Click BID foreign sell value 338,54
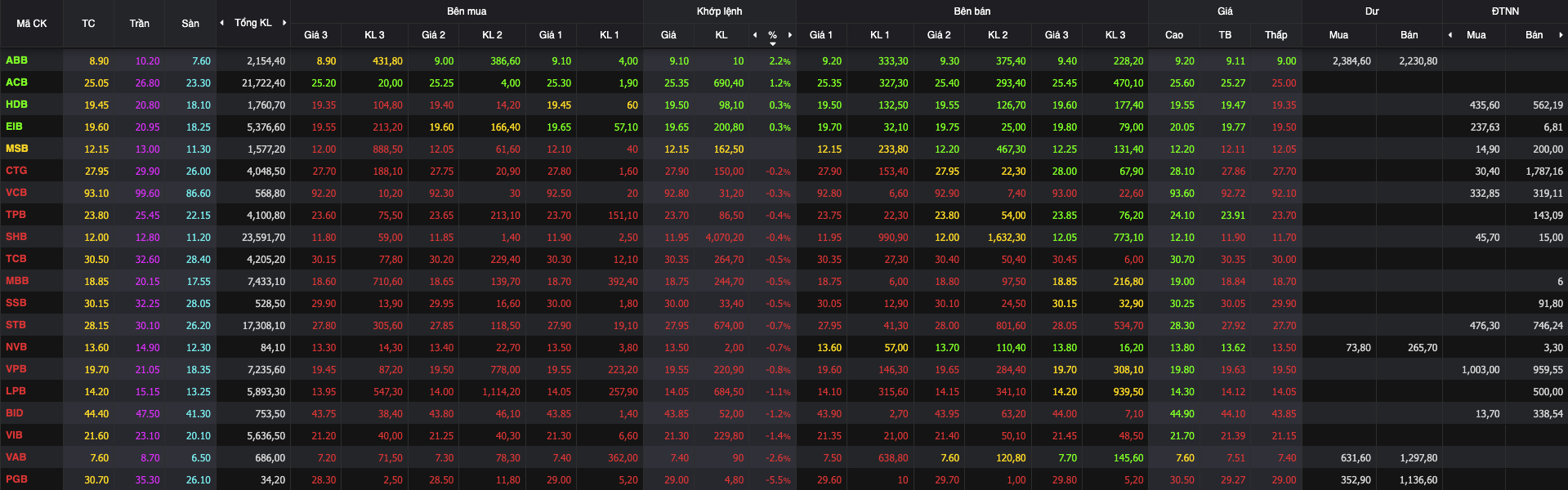The image size is (1568, 490). click(1548, 414)
